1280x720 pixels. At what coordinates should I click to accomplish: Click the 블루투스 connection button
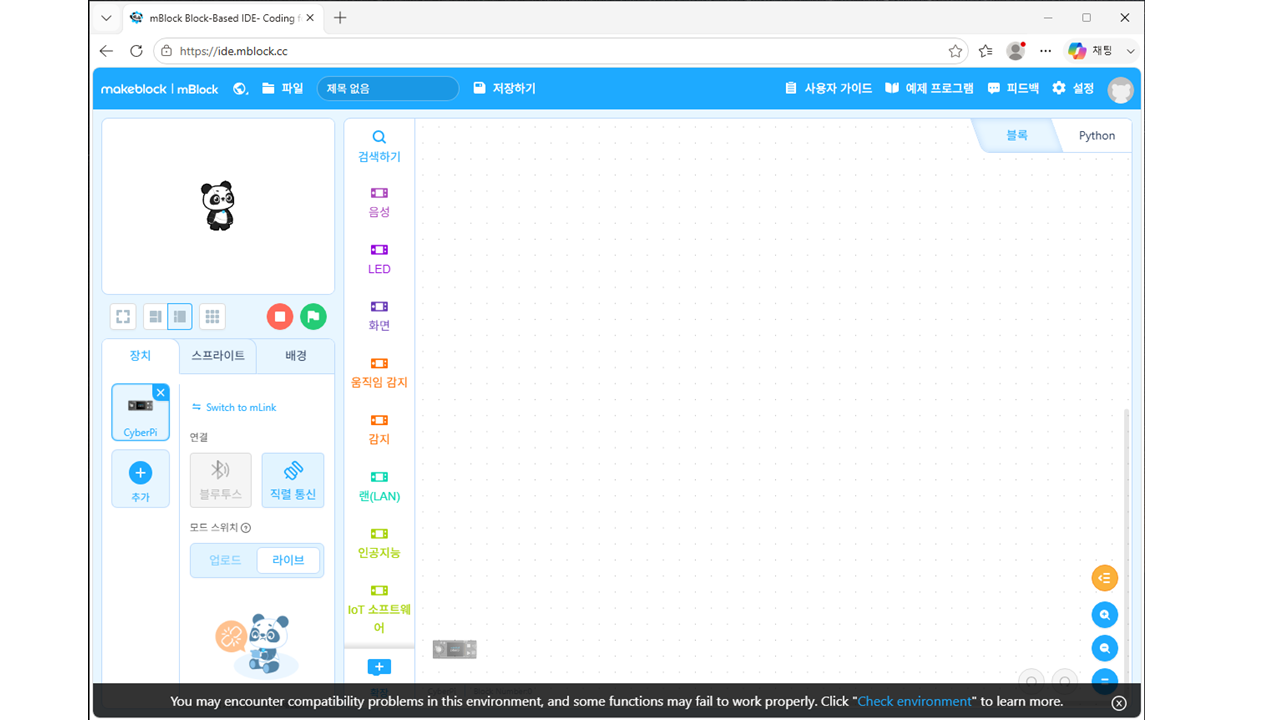click(221, 480)
